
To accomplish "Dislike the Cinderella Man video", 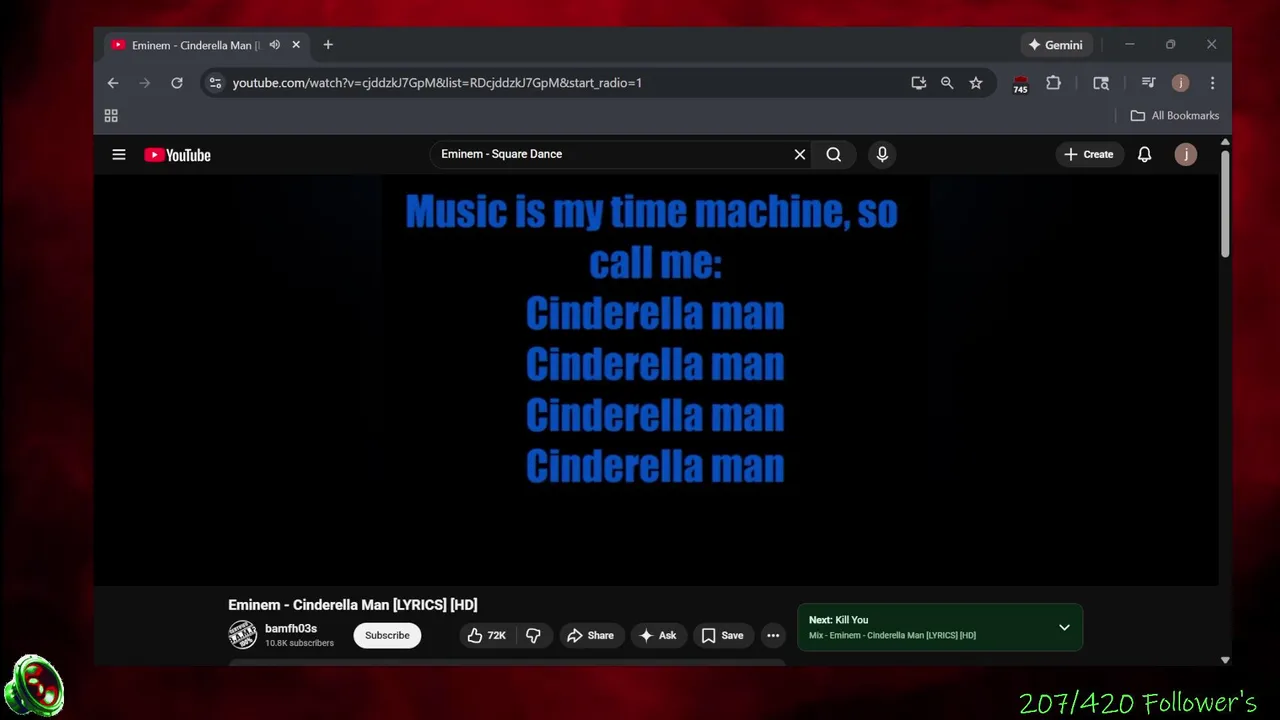I will pyautogui.click(x=533, y=635).
